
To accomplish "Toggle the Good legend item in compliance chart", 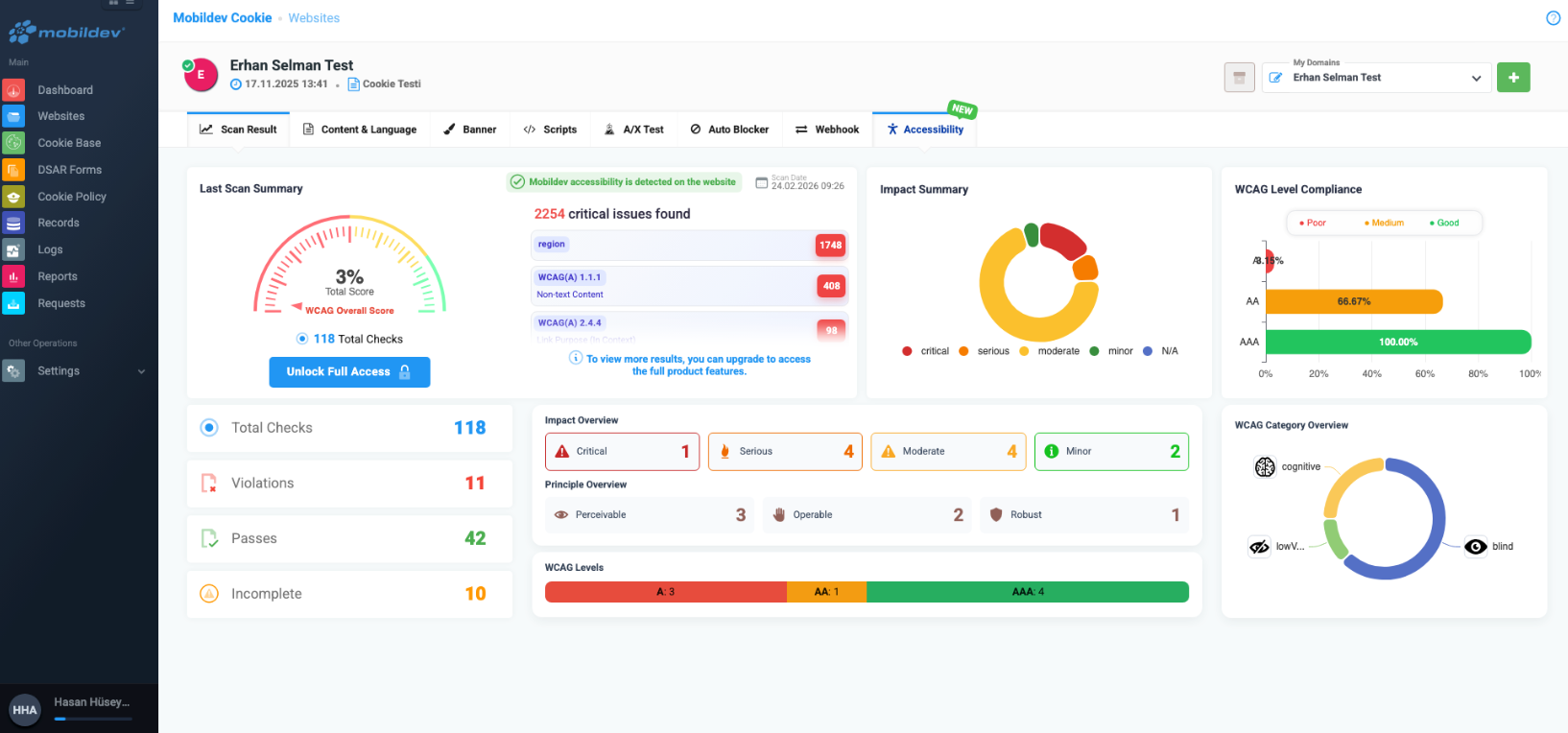I will (1443, 223).
